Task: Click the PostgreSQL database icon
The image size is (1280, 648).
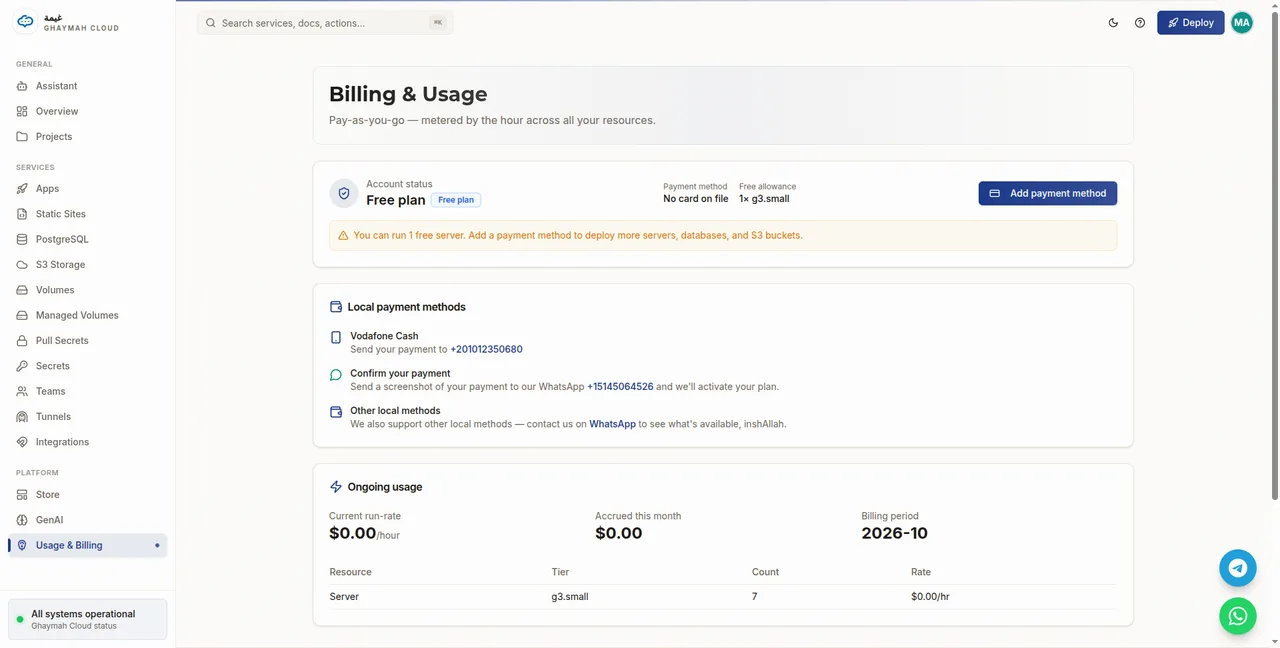Action: 22,239
